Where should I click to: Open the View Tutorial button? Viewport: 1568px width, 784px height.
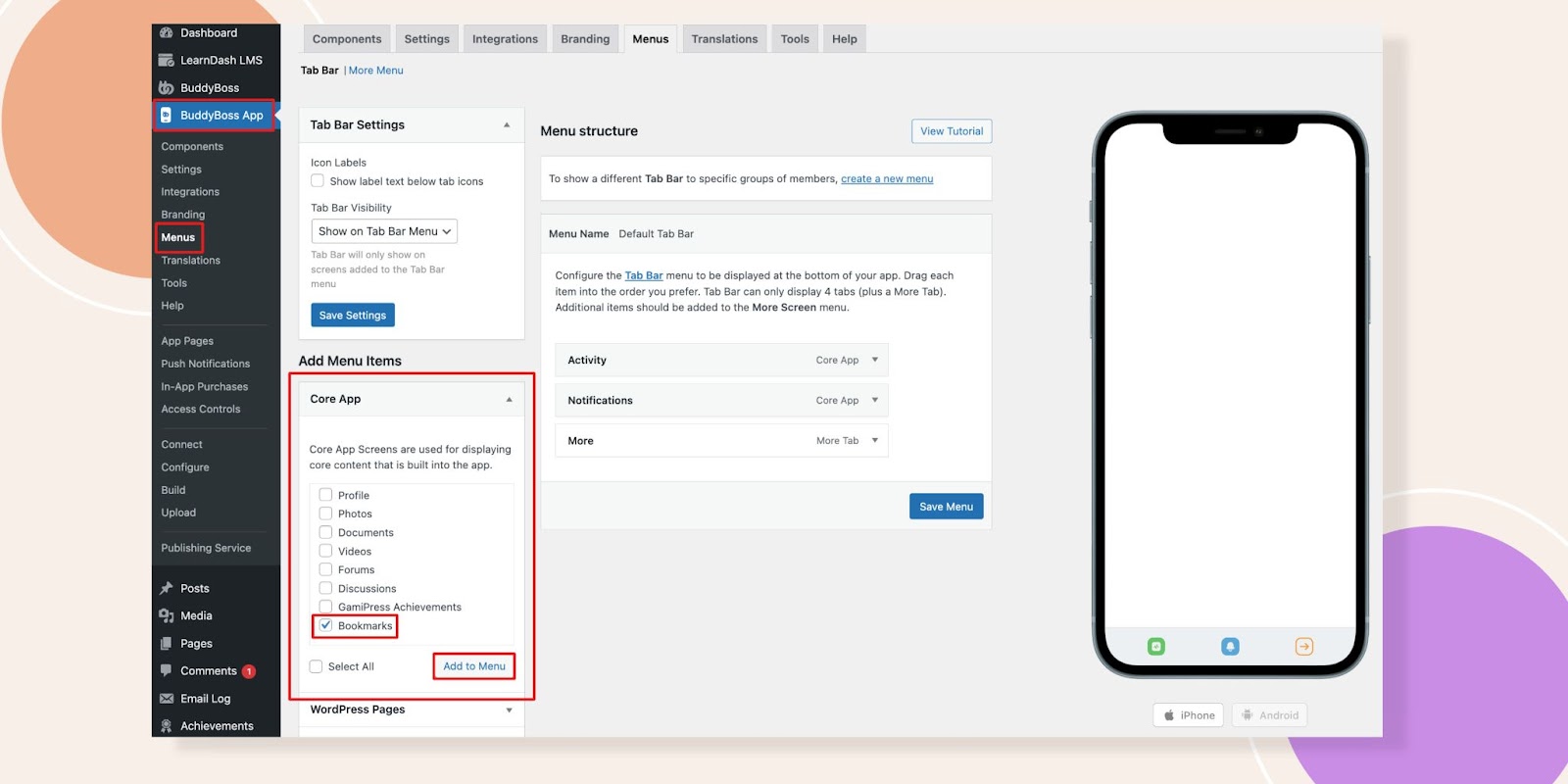[952, 131]
